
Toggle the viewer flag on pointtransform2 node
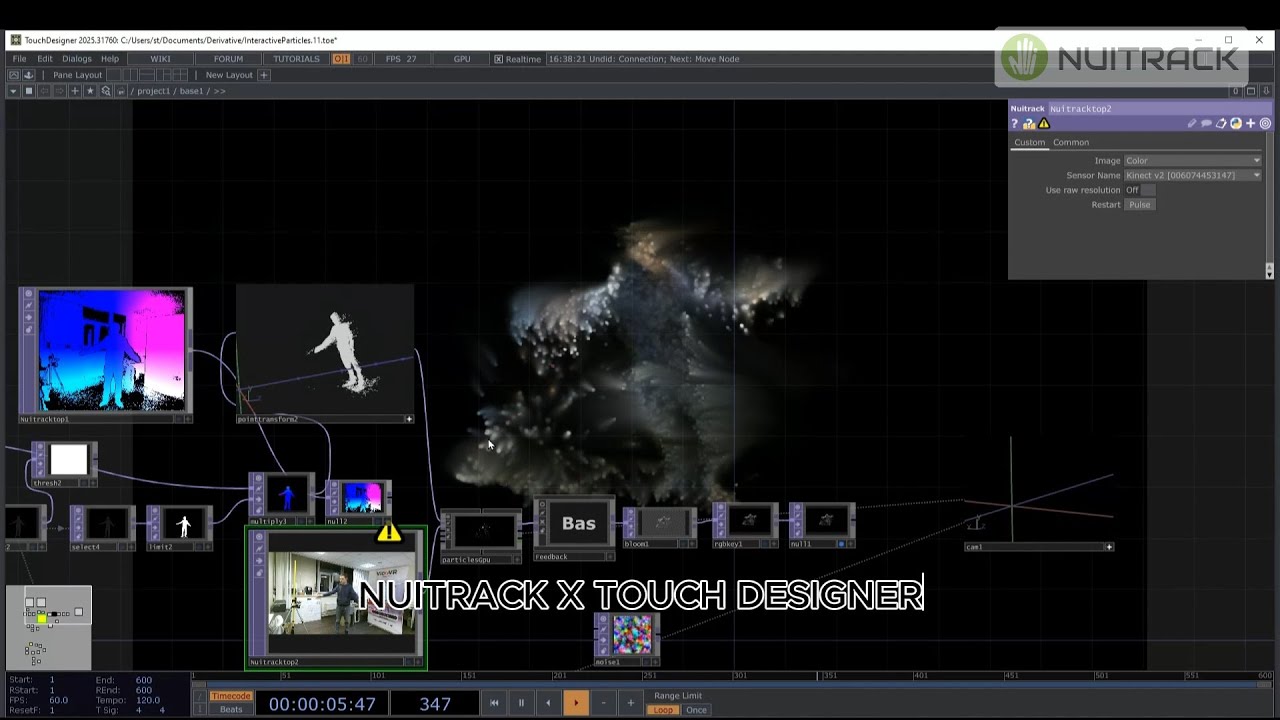pyautogui.click(x=409, y=419)
